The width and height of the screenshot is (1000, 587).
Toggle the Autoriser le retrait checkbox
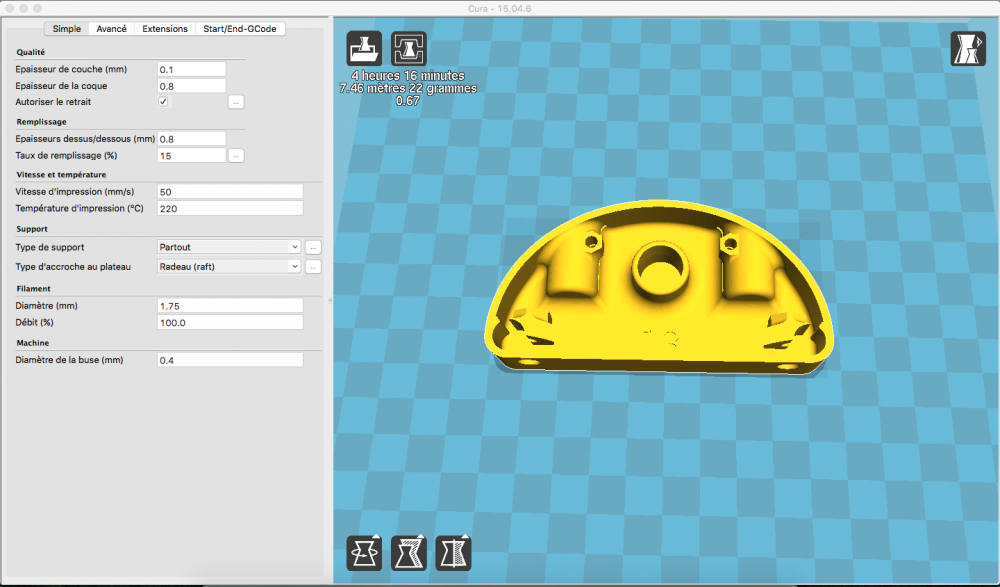(x=163, y=102)
